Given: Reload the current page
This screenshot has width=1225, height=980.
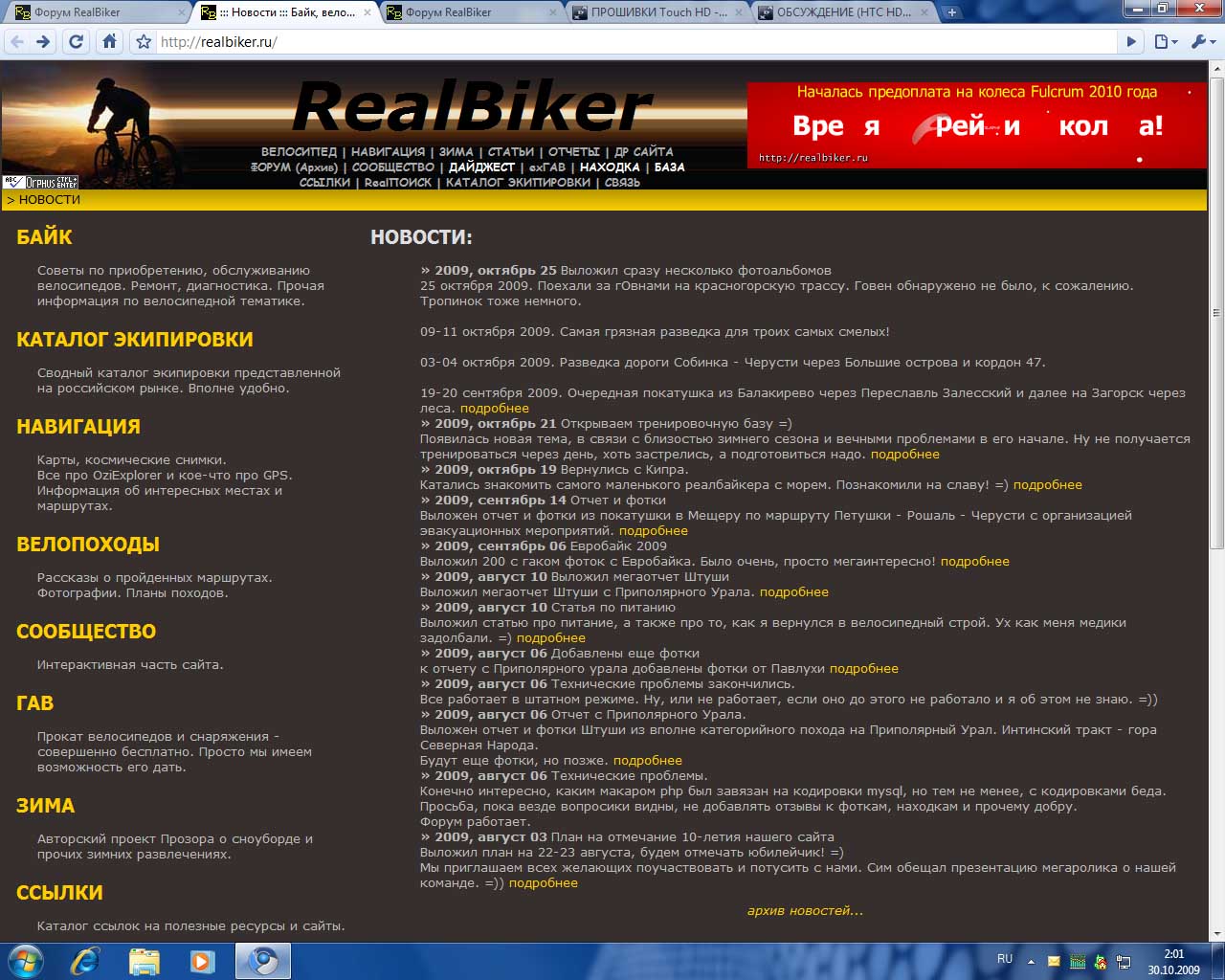Looking at the screenshot, I should (x=77, y=42).
